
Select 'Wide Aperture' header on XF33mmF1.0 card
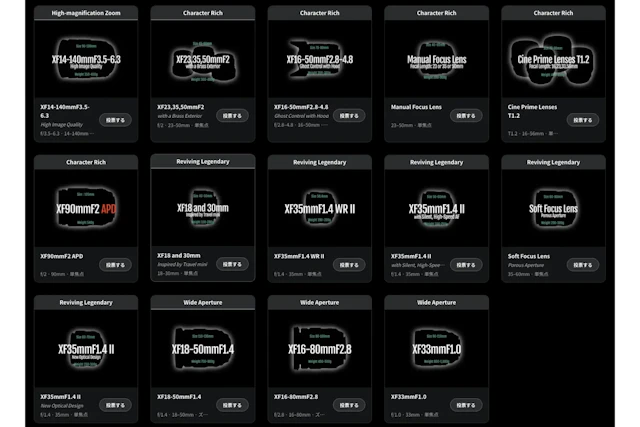pyautogui.click(x=436, y=302)
